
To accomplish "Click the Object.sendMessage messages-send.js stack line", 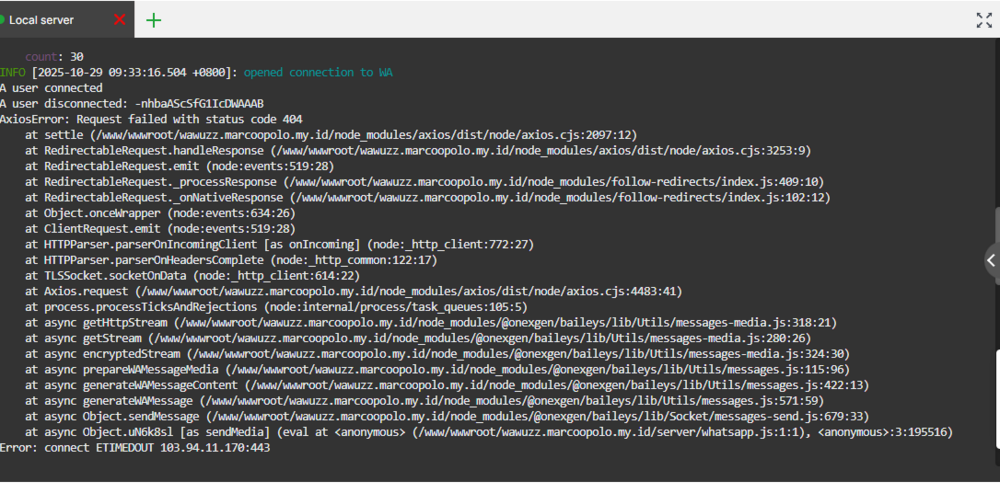I will (x=438, y=416).
